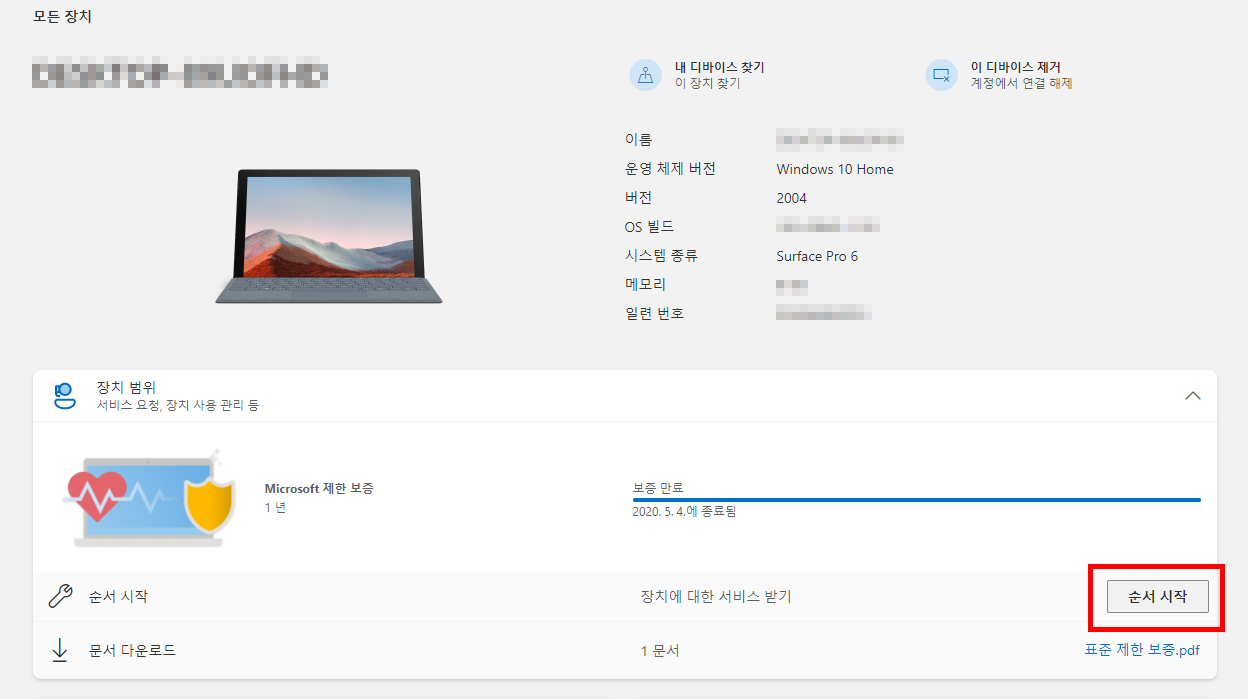1248x699 pixels.
Task: Click the 메모리 label
Action: click(x=645, y=285)
